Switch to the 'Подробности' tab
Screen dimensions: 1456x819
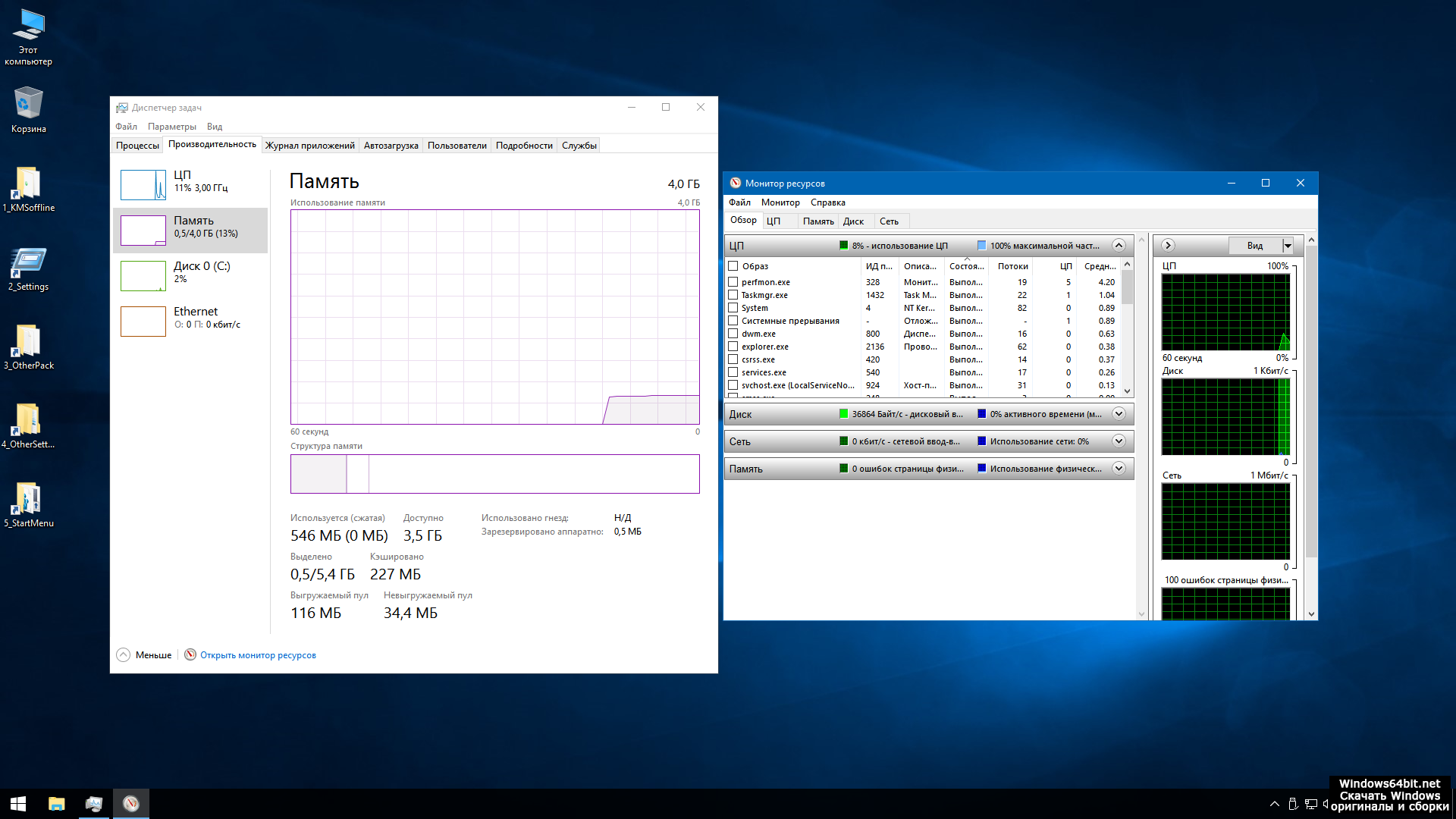pyautogui.click(x=523, y=146)
